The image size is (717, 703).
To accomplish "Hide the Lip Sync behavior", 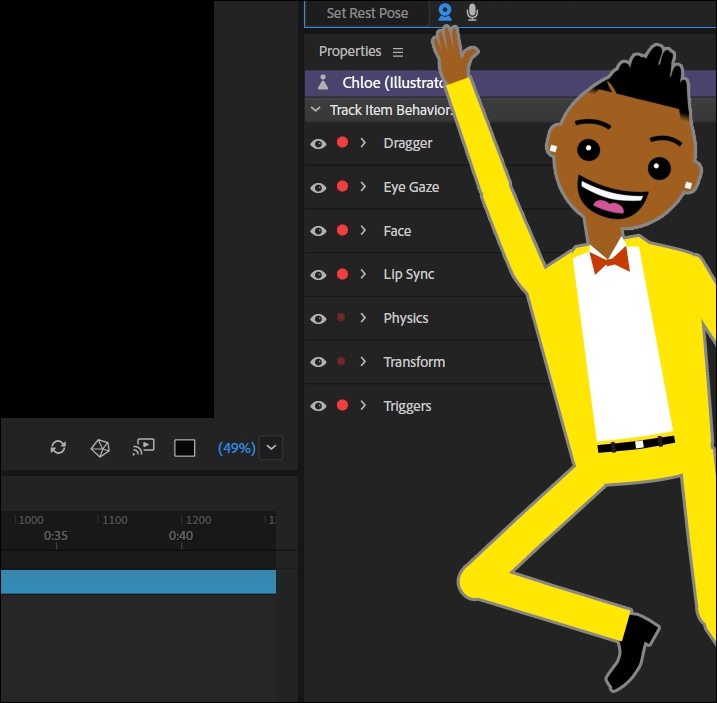I will pyautogui.click(x=318, y=274).
